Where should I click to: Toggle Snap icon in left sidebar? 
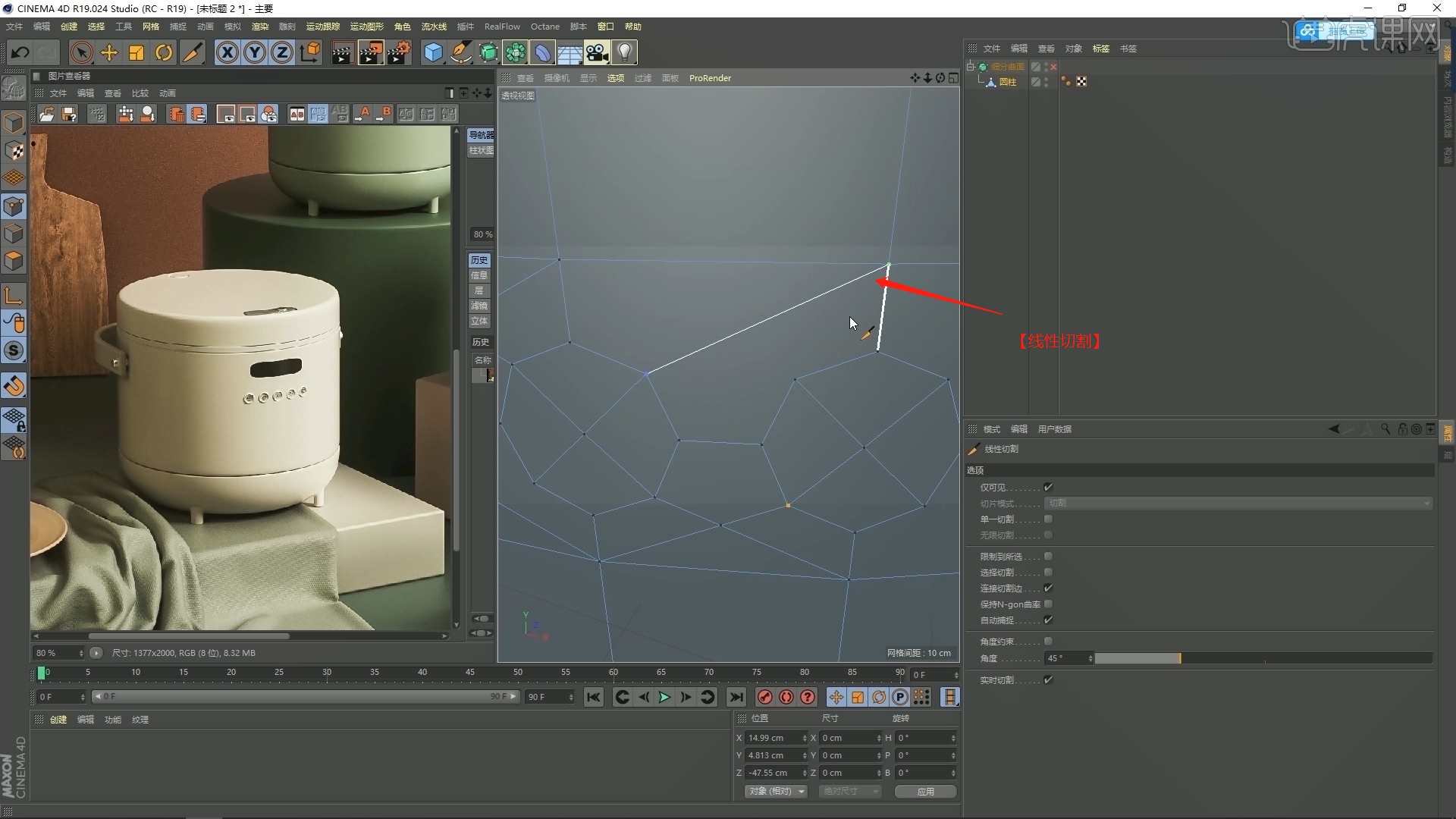coord(14,350)
